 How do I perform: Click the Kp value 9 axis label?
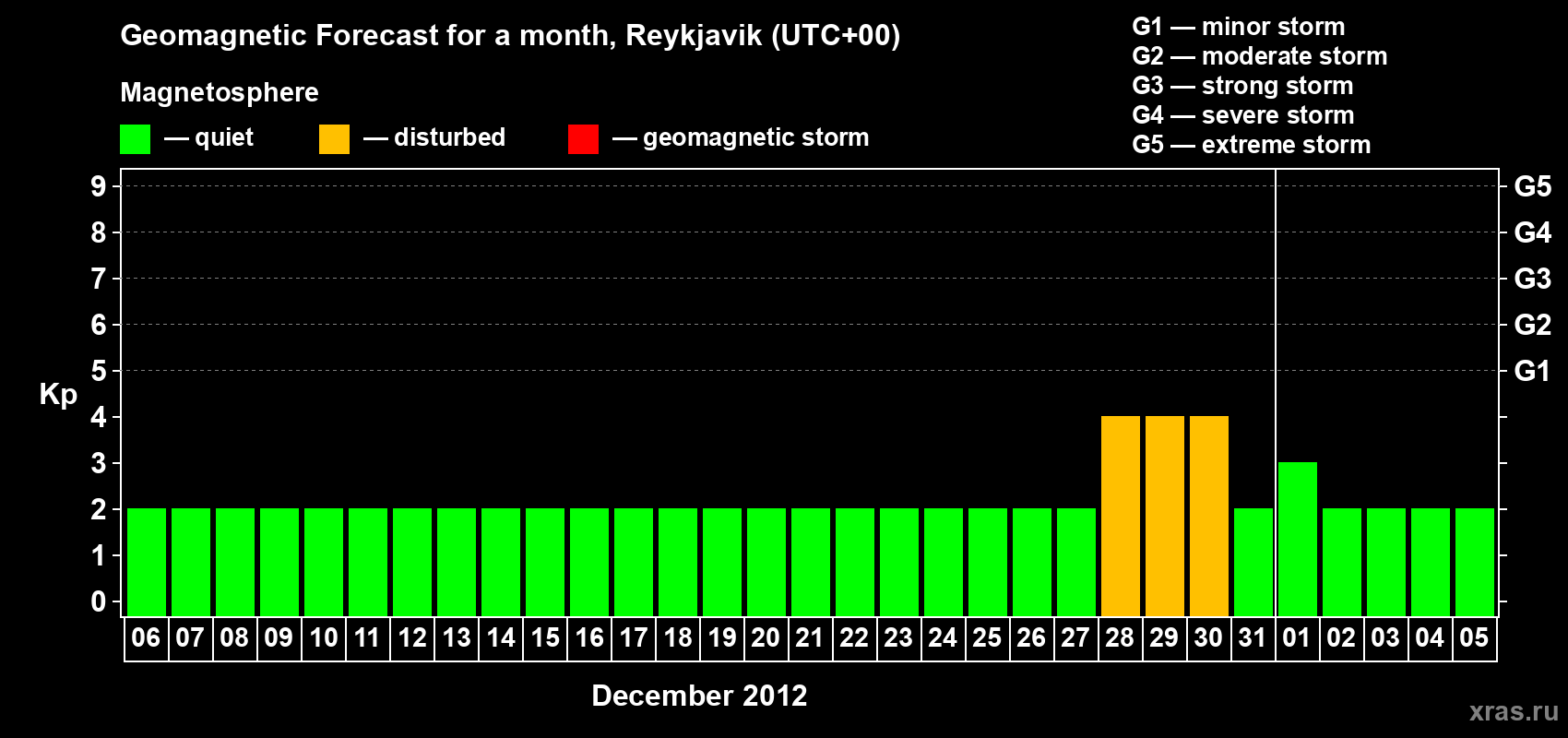[x=99, y=186]
